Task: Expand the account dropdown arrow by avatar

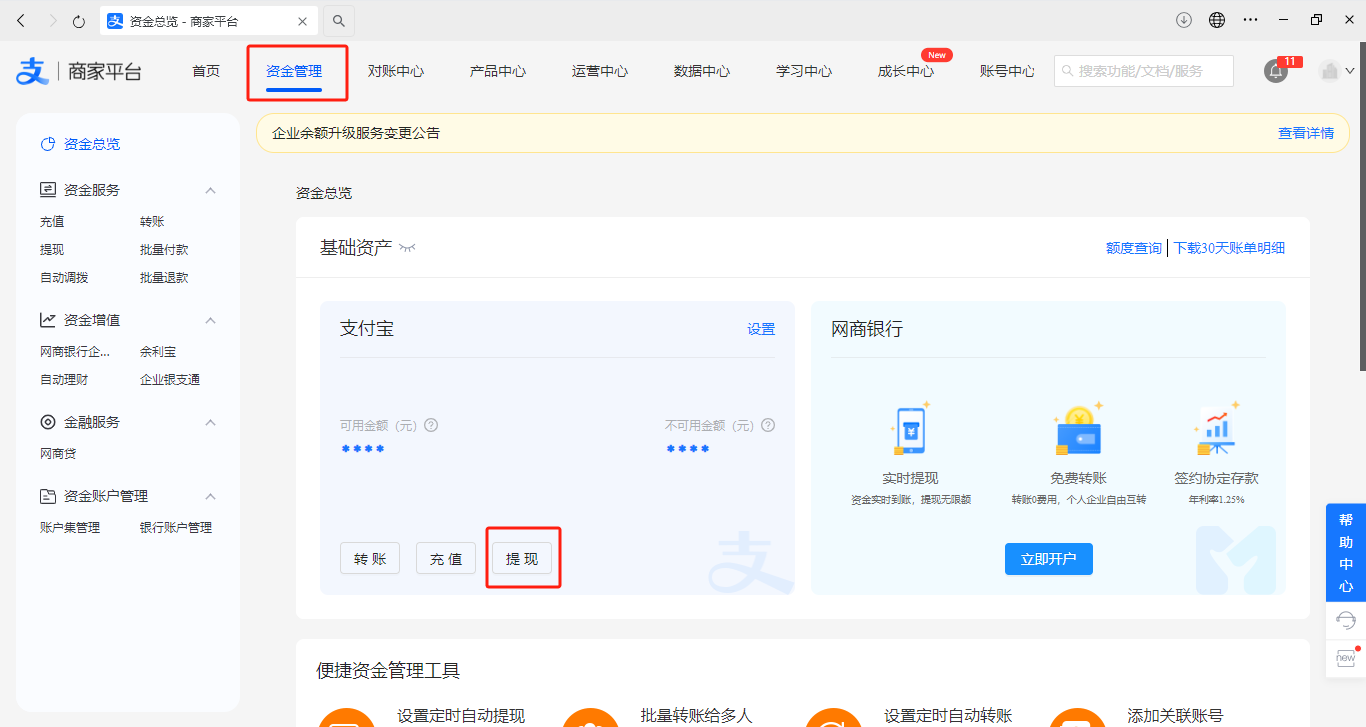Action: tap(1350, 71)
